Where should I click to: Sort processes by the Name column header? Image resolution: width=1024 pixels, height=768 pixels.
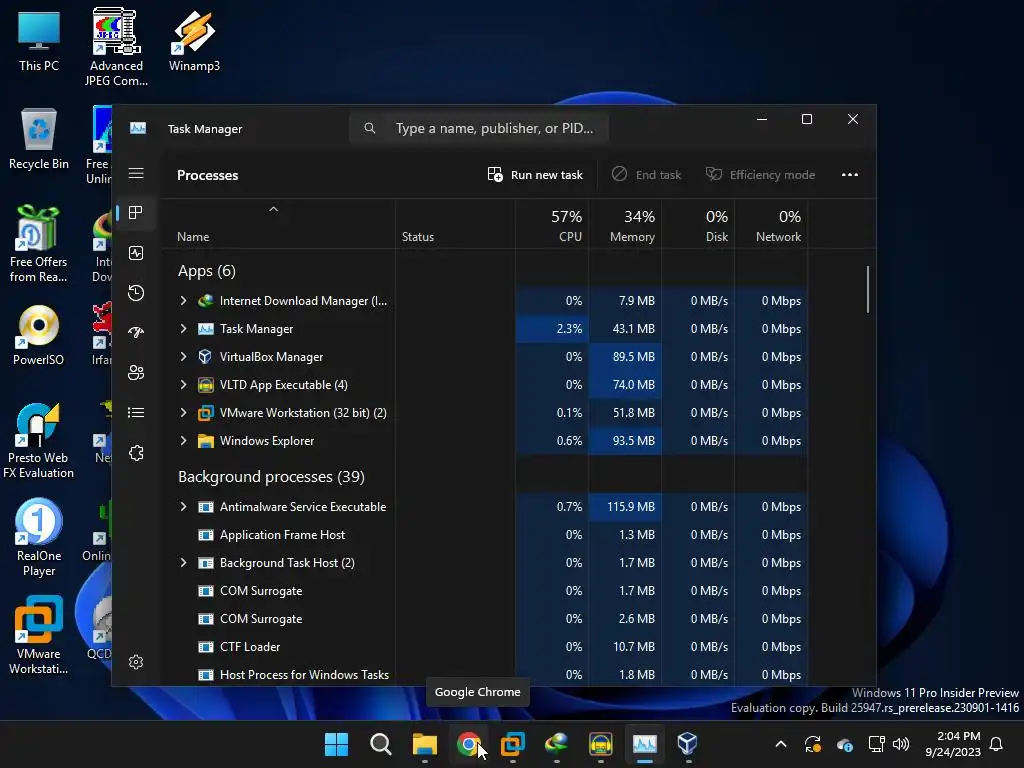pyautogui.click(x=279, y=225)
